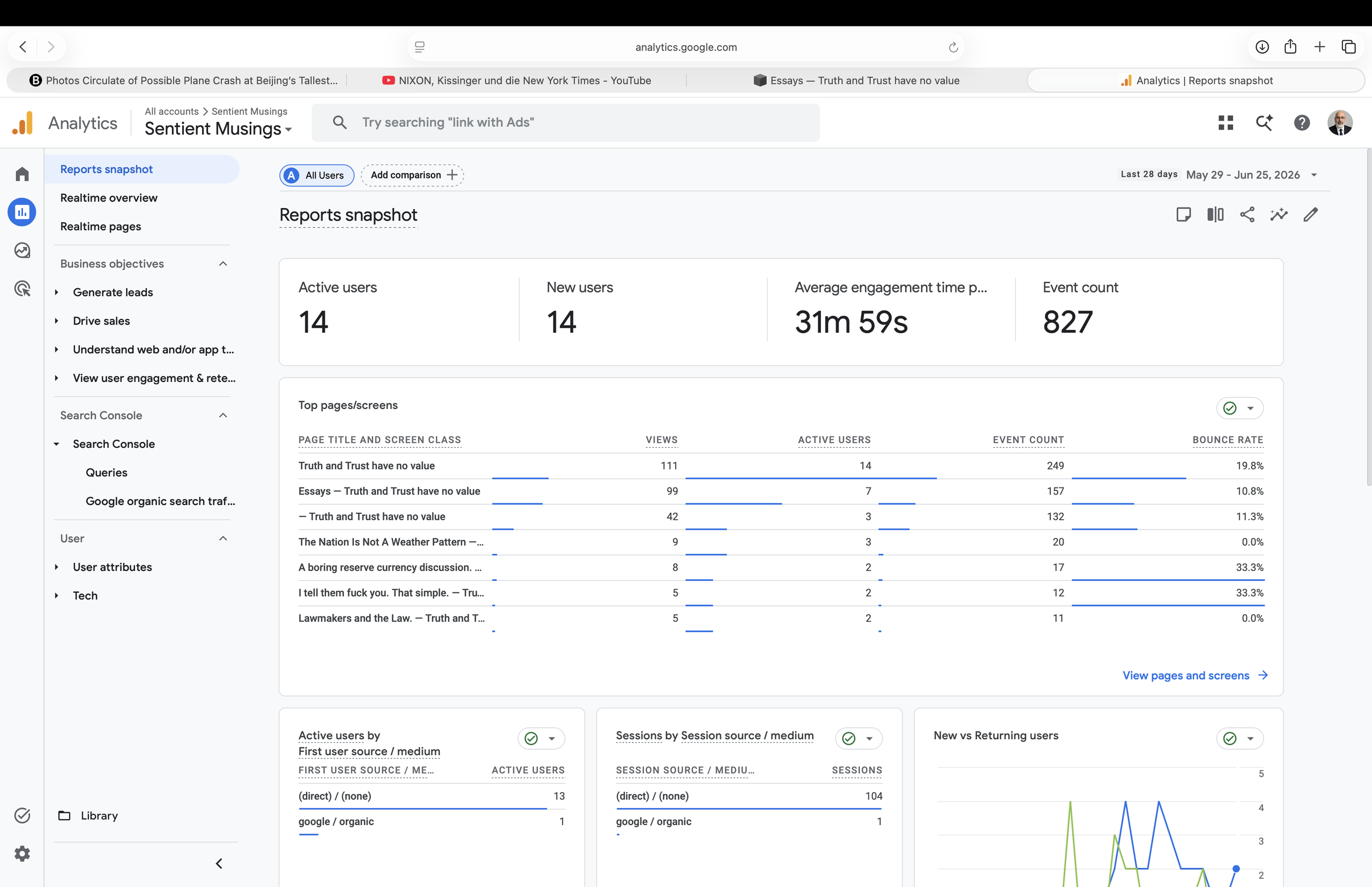The image size is (1372, 887).
Task: Click the share this report icon
Action: (1247, 215)
